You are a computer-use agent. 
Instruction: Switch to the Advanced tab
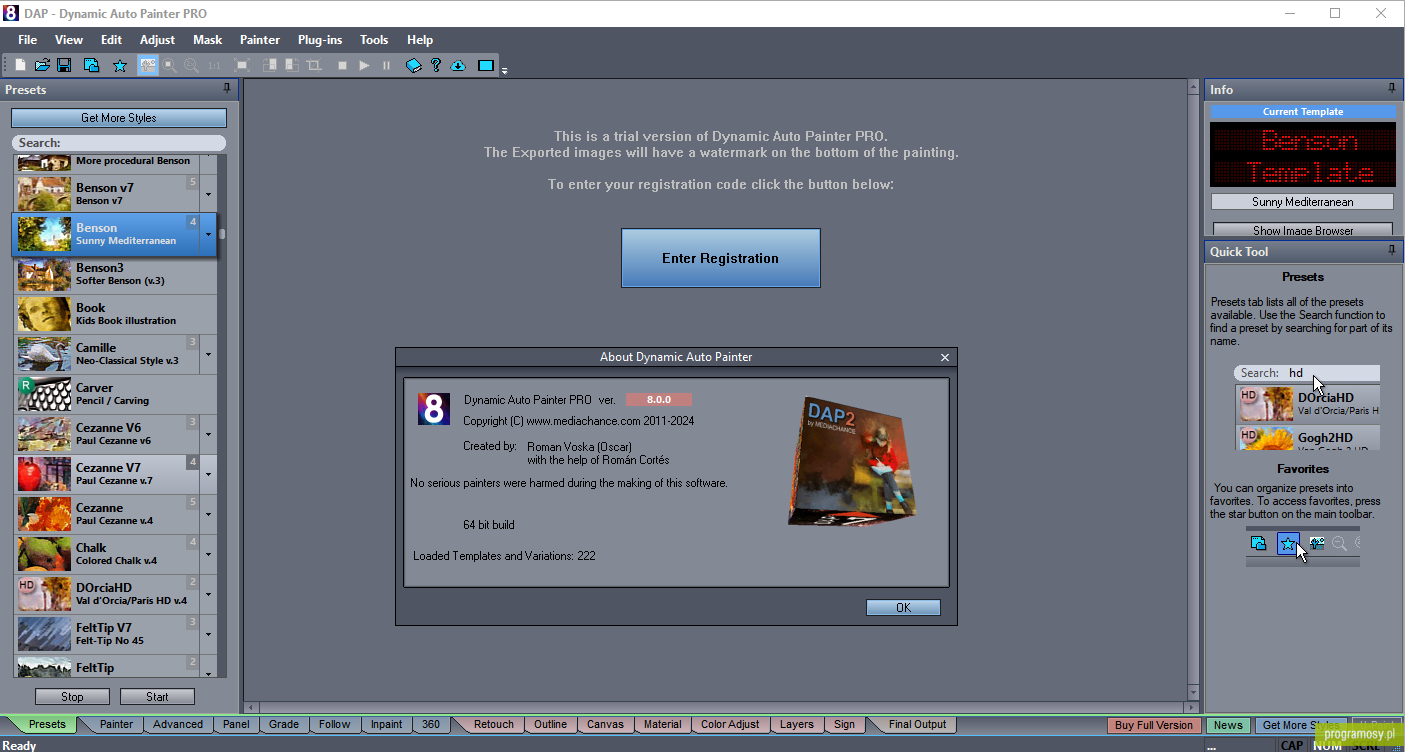178,724
